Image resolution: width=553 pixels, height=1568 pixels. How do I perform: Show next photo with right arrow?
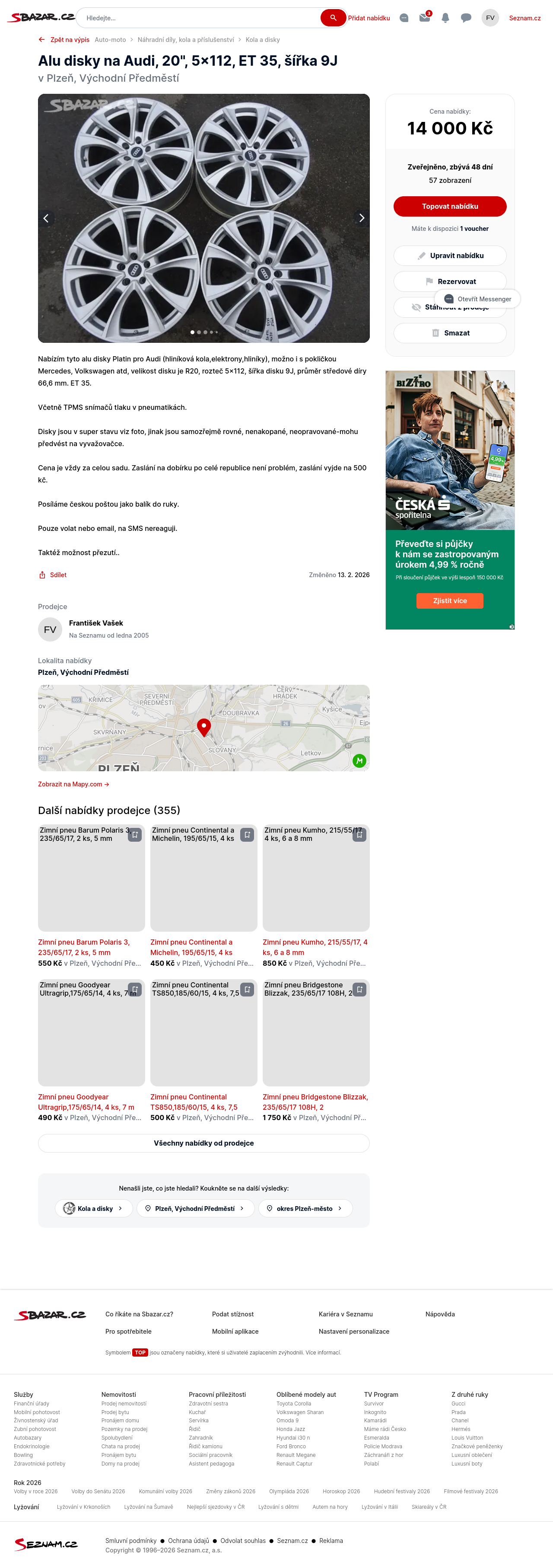pyautogui.click(x=361, y=218)
